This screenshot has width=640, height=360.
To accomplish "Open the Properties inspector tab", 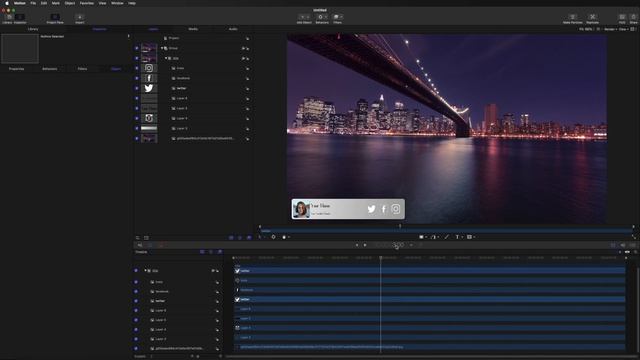I will (16, 69).
